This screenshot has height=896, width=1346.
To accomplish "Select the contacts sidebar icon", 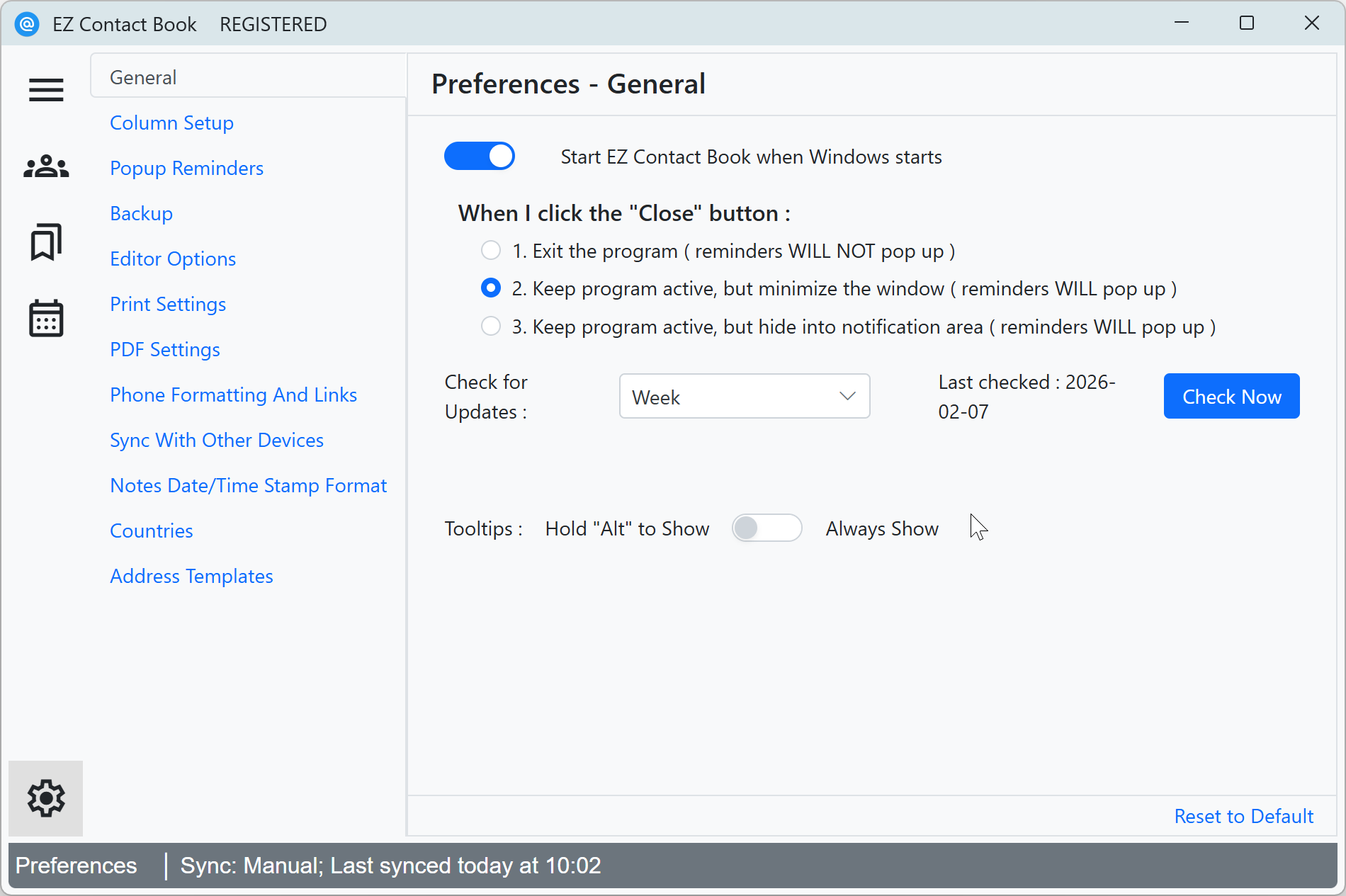I will click(45, 166).
